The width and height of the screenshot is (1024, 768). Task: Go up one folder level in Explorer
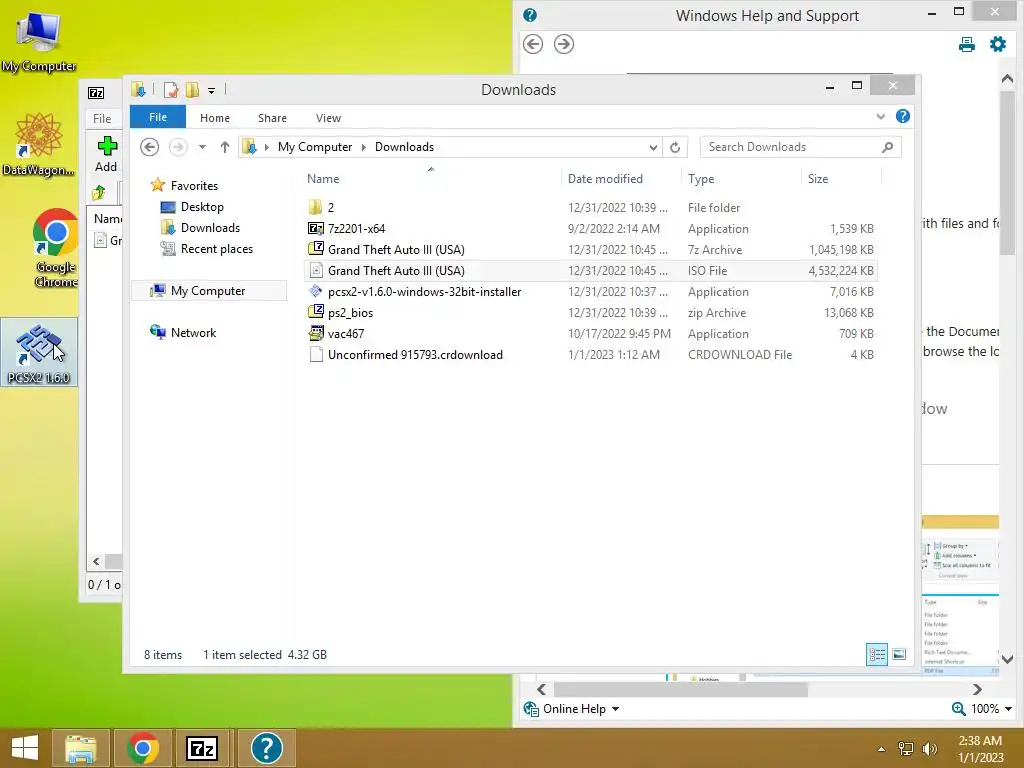point(225,147)
